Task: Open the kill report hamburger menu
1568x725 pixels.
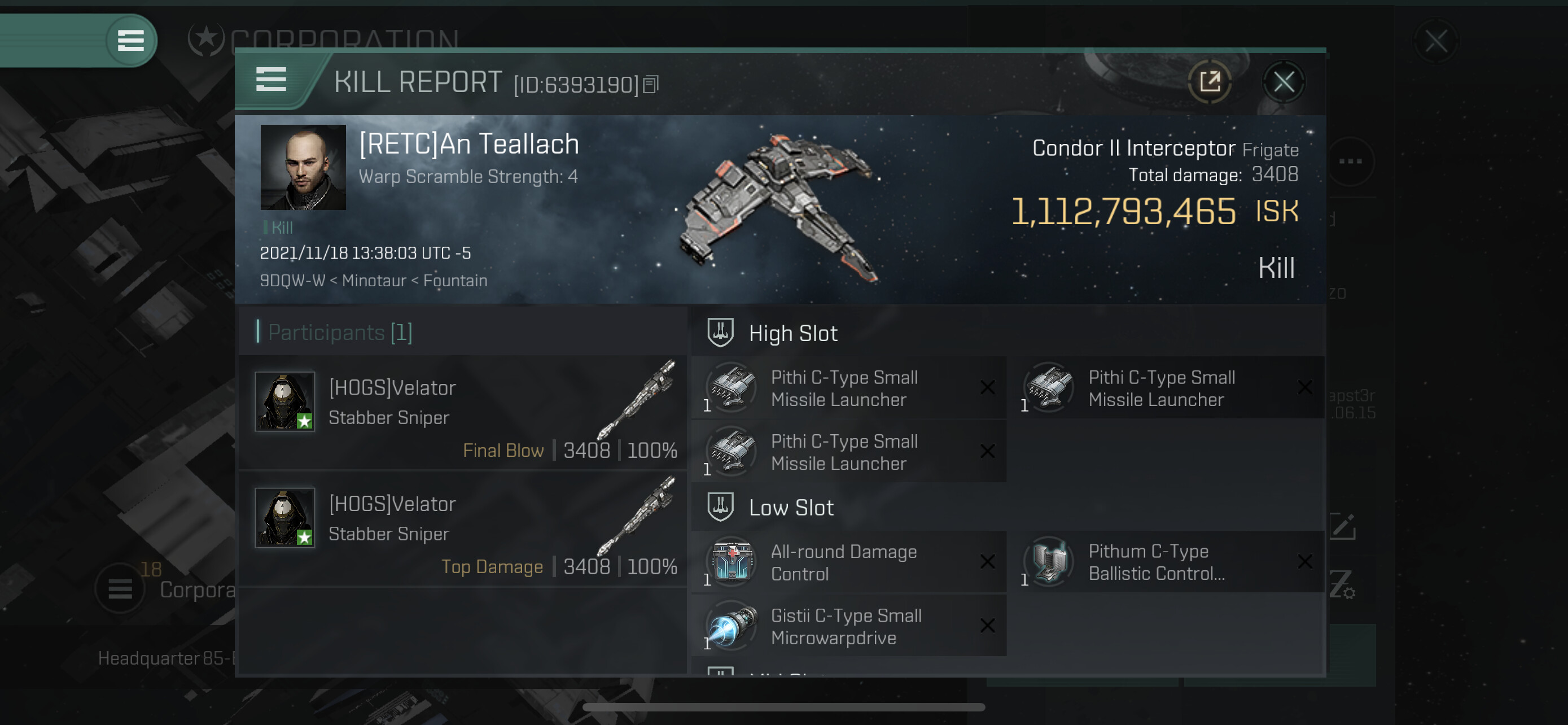Action: (271, 80)
